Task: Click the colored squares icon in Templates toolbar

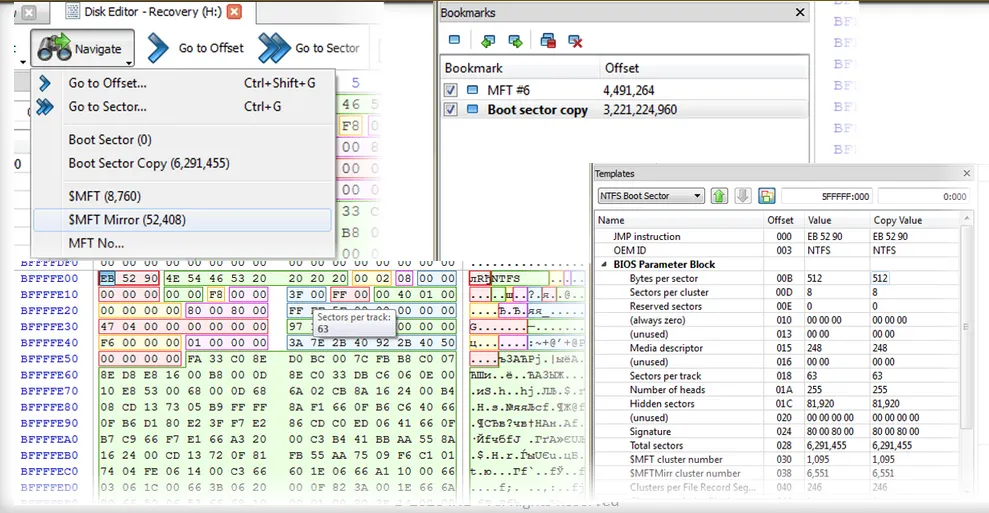Action: (x=767, y=196)
